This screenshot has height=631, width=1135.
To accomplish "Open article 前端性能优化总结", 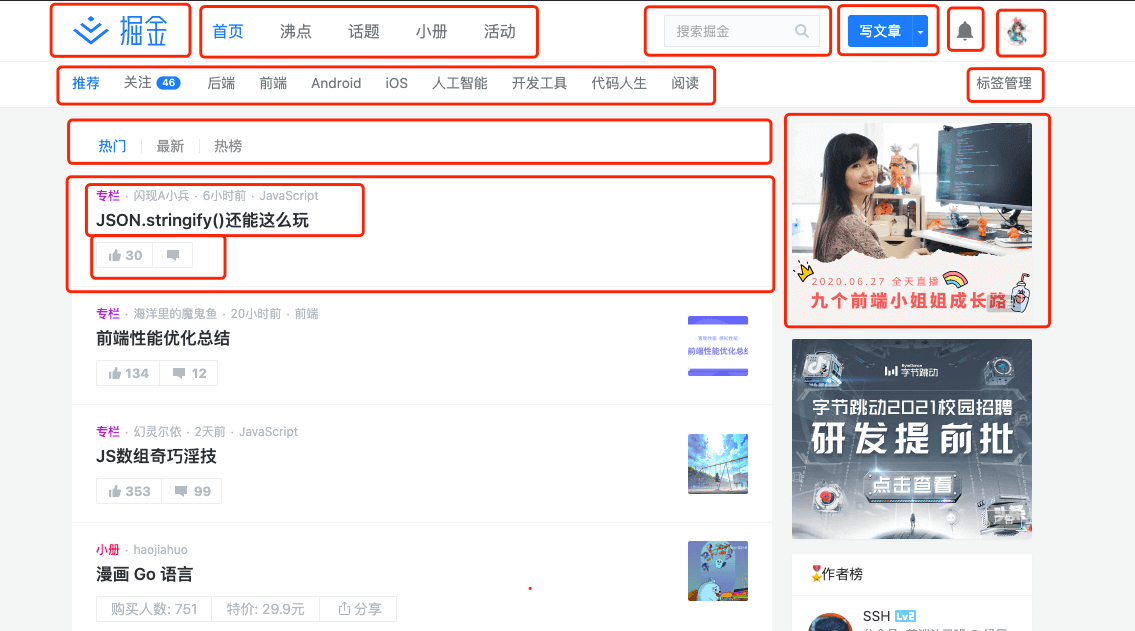I will tap(163, 338).
